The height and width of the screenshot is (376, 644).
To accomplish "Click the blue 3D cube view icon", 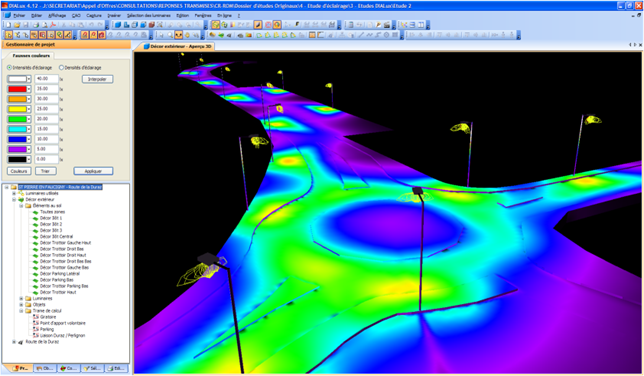I will (x=118, y=25).
